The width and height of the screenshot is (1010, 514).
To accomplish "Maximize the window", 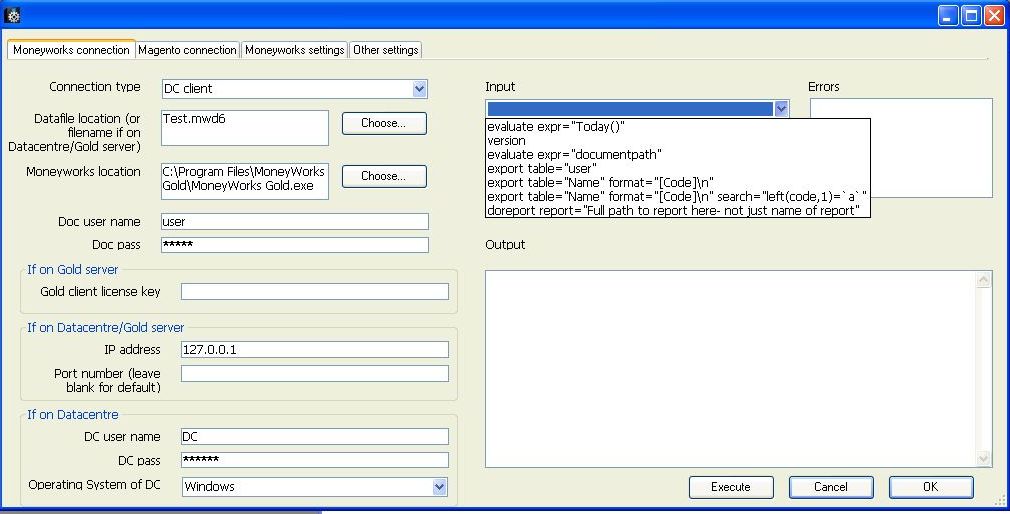I will [x=971, y=15].
